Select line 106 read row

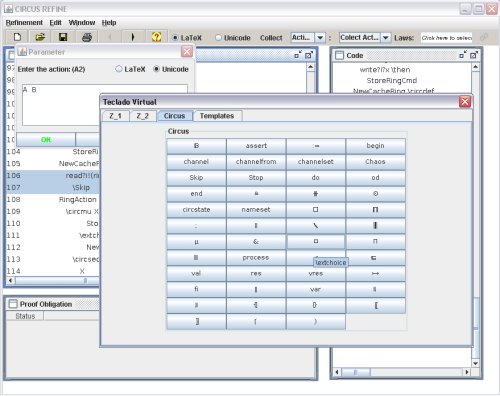coord(53,175)
